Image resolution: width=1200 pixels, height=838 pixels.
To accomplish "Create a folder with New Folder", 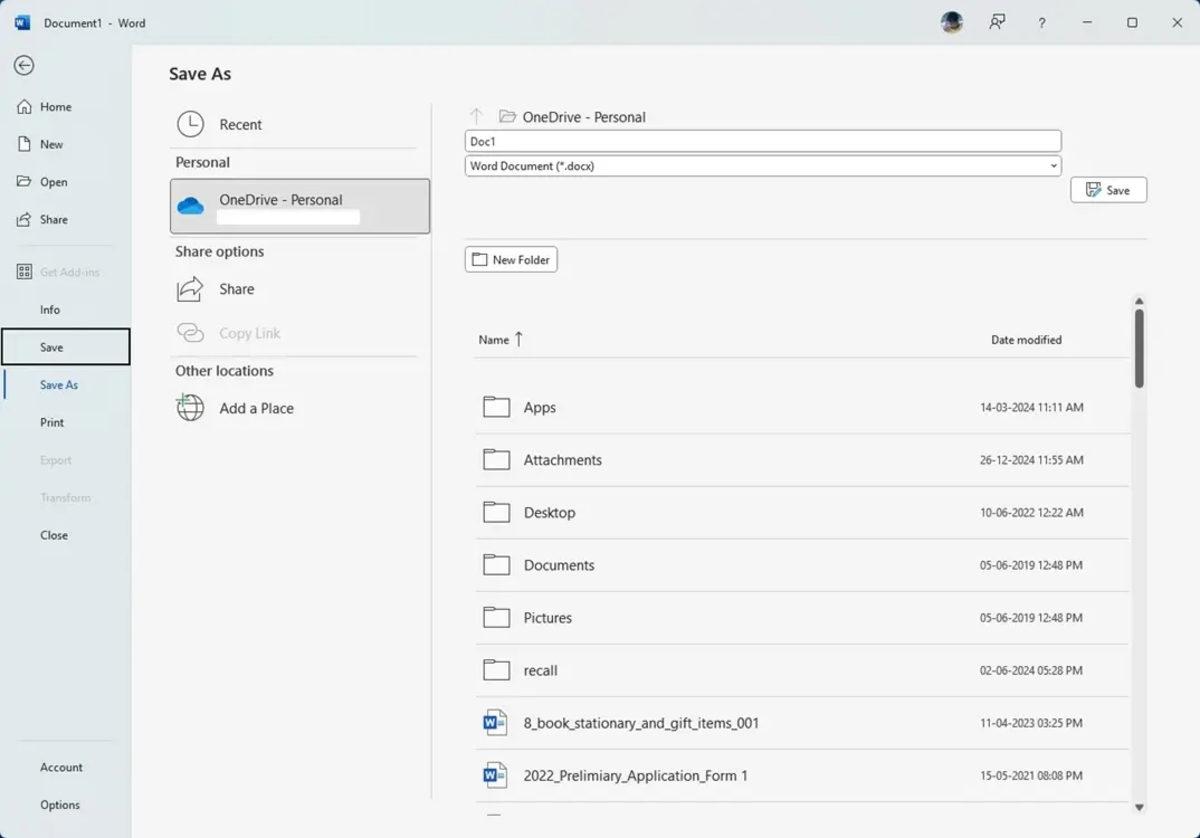I will pos(510,259).
